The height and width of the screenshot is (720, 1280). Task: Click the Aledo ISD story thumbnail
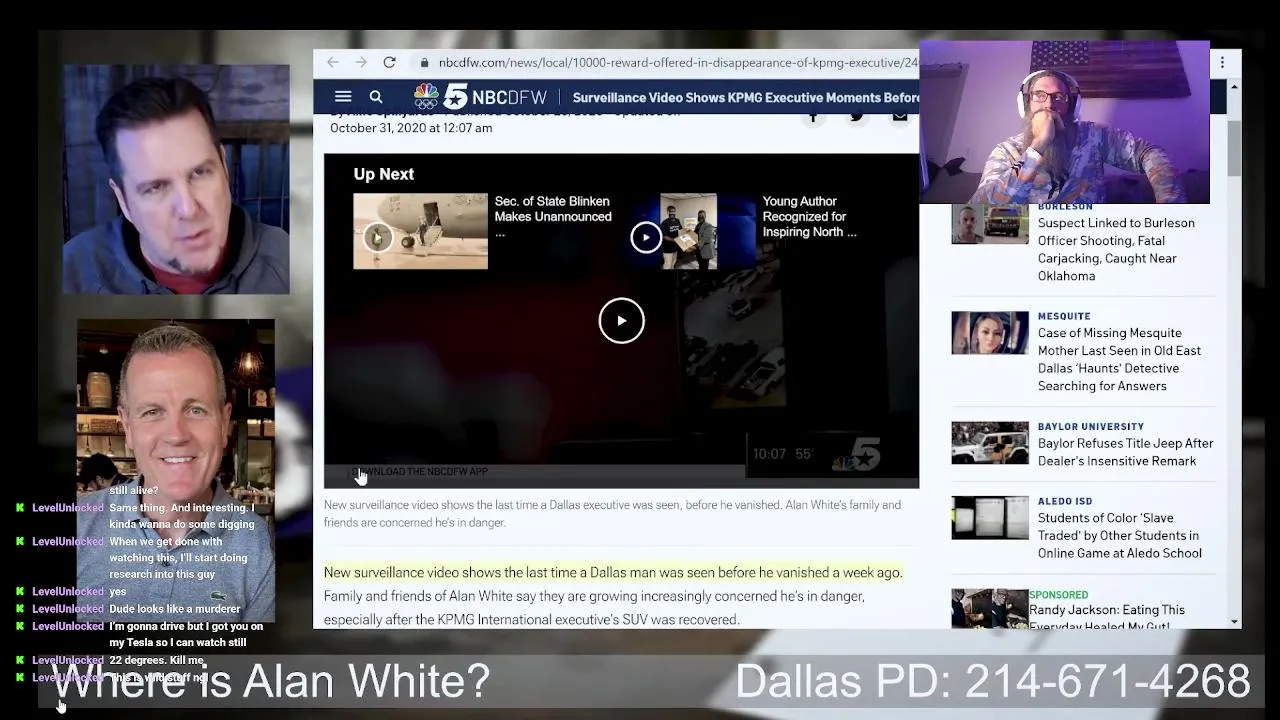990,518
